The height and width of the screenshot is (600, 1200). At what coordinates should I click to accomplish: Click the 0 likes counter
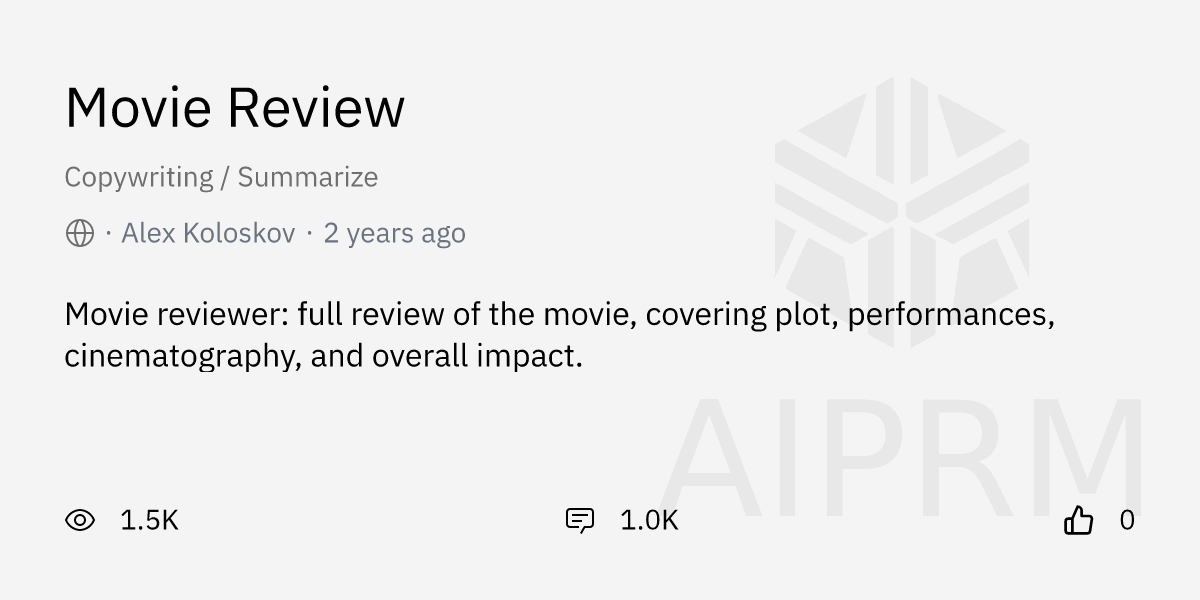click(1127, 520)
